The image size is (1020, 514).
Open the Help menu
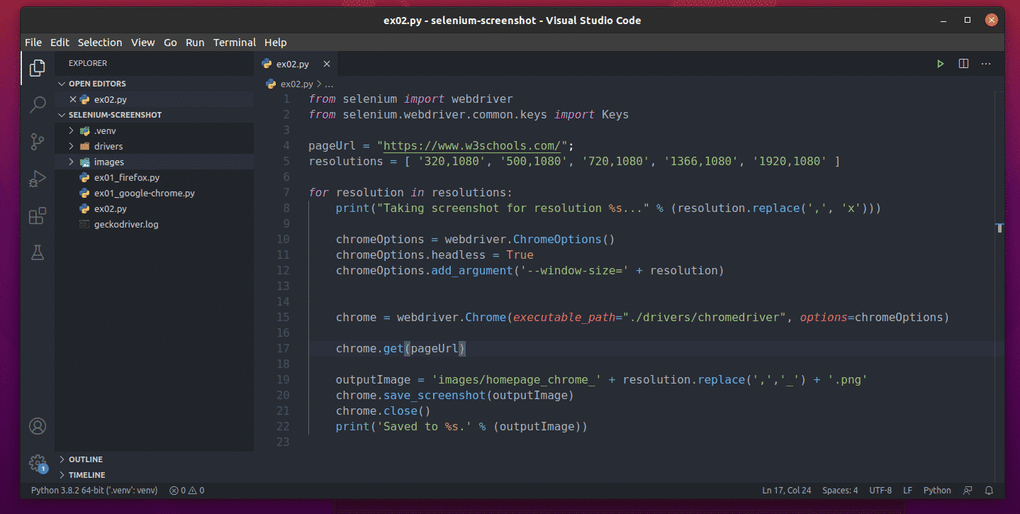[x=275, y=42]
